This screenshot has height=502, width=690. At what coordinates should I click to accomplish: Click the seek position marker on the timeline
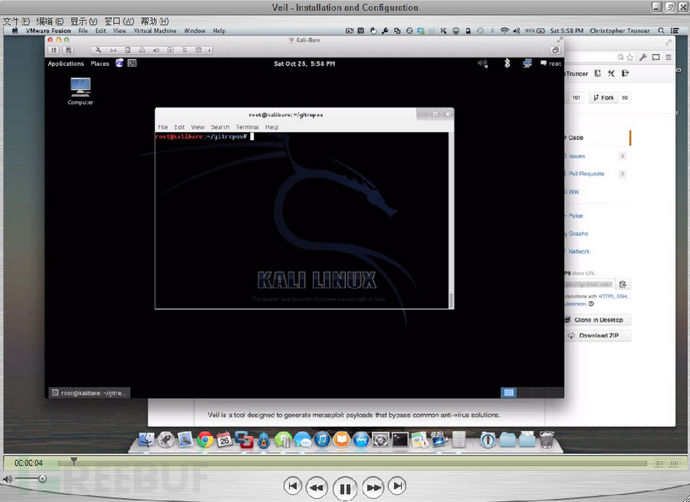pos(74,461)
